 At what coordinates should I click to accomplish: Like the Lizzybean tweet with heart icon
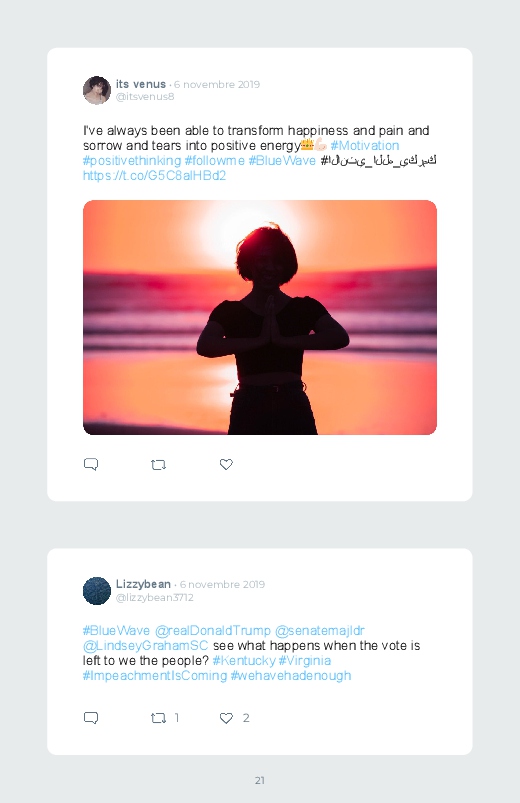pyautogui.click(x=226, y=718)
